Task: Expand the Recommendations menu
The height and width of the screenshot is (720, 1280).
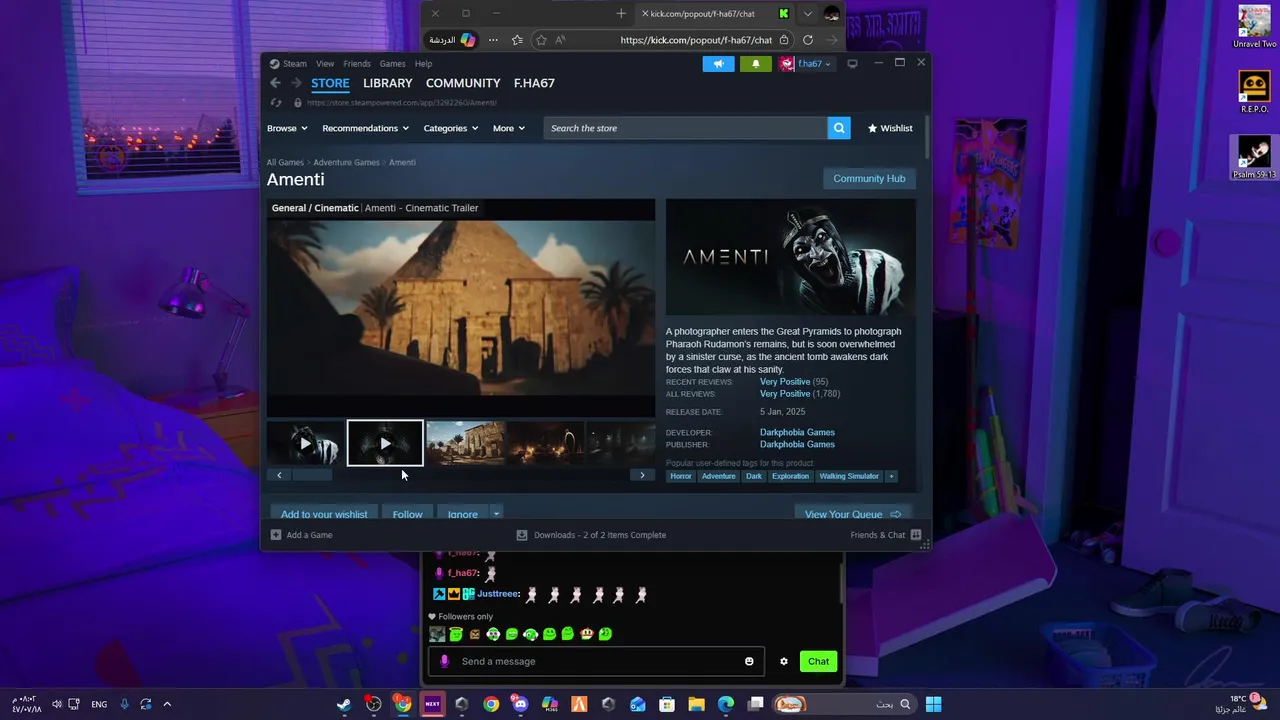Action: (x=365, y=128)
